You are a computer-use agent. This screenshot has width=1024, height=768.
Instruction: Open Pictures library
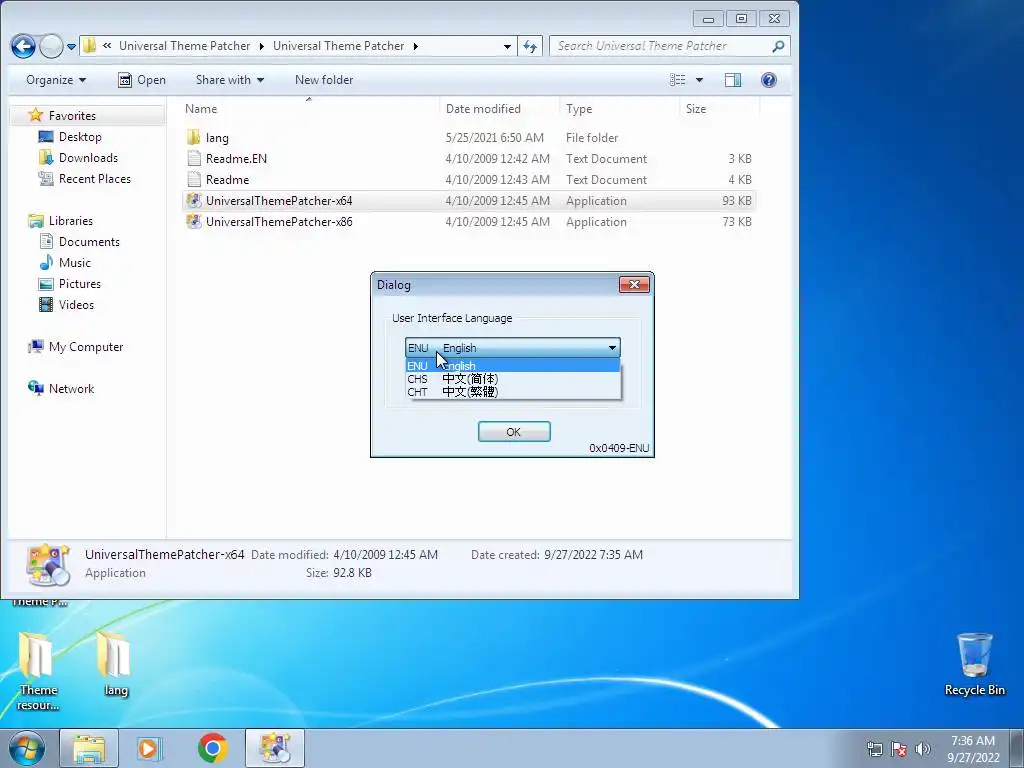tap(79, 283)
